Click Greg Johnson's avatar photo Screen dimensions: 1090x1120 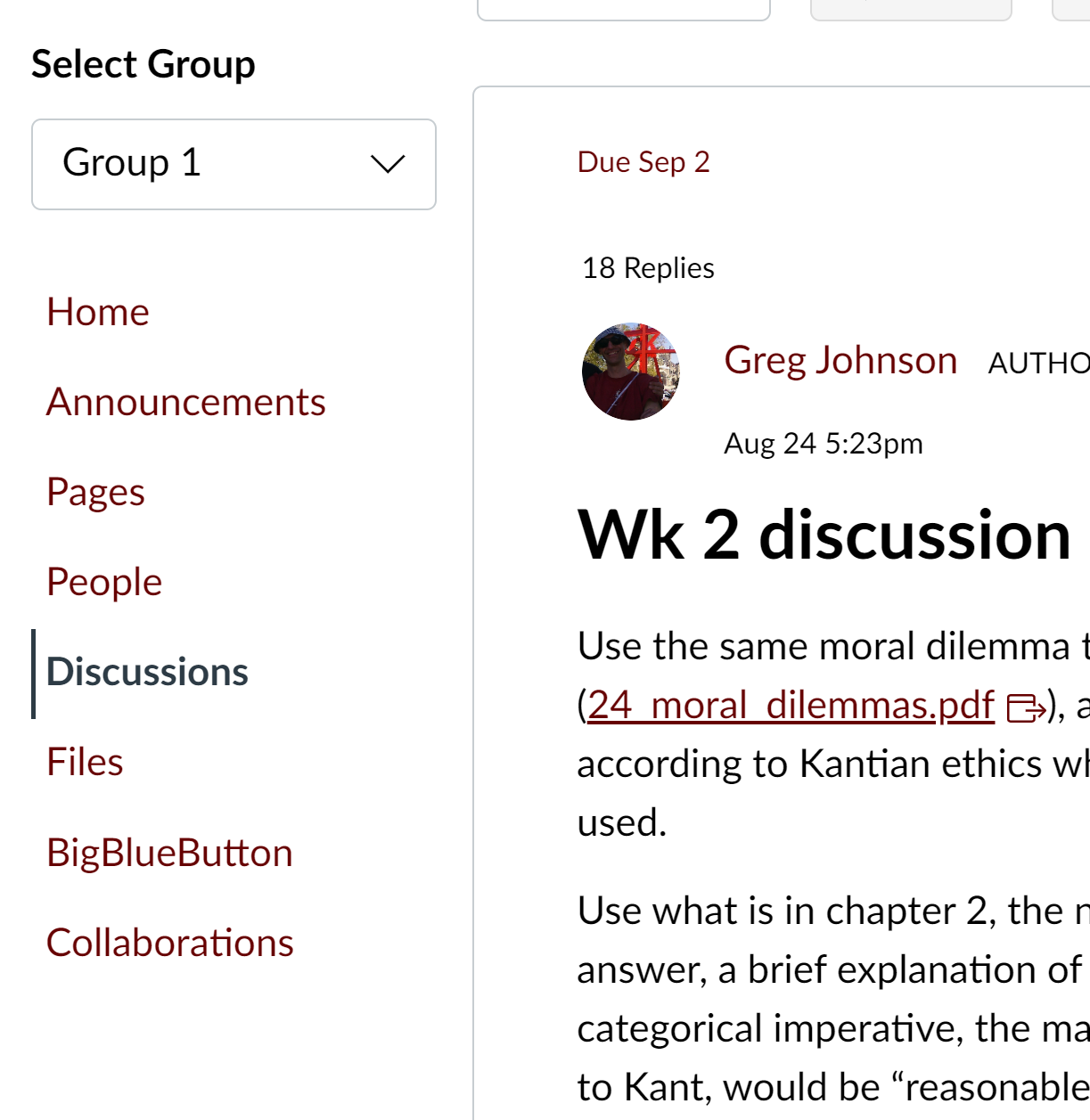(x=631, y=372)
